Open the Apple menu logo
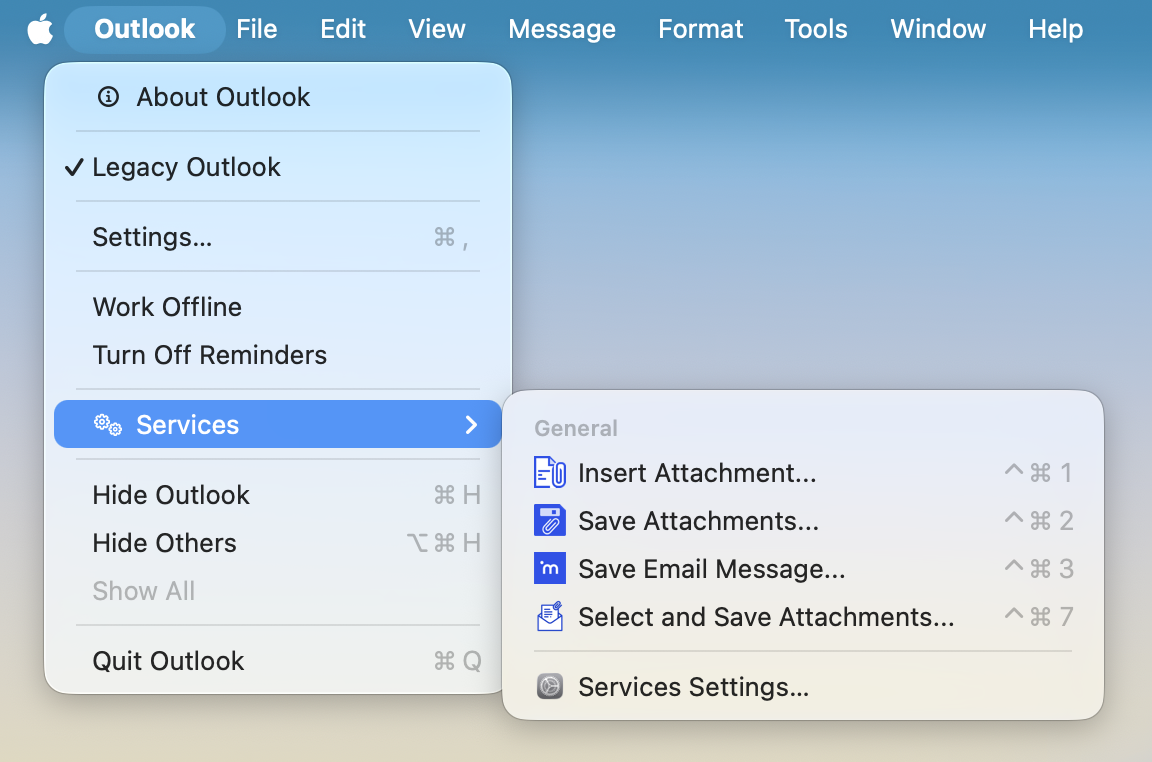This screenshot has height=762, width=1152. click(x=40, y=29)
